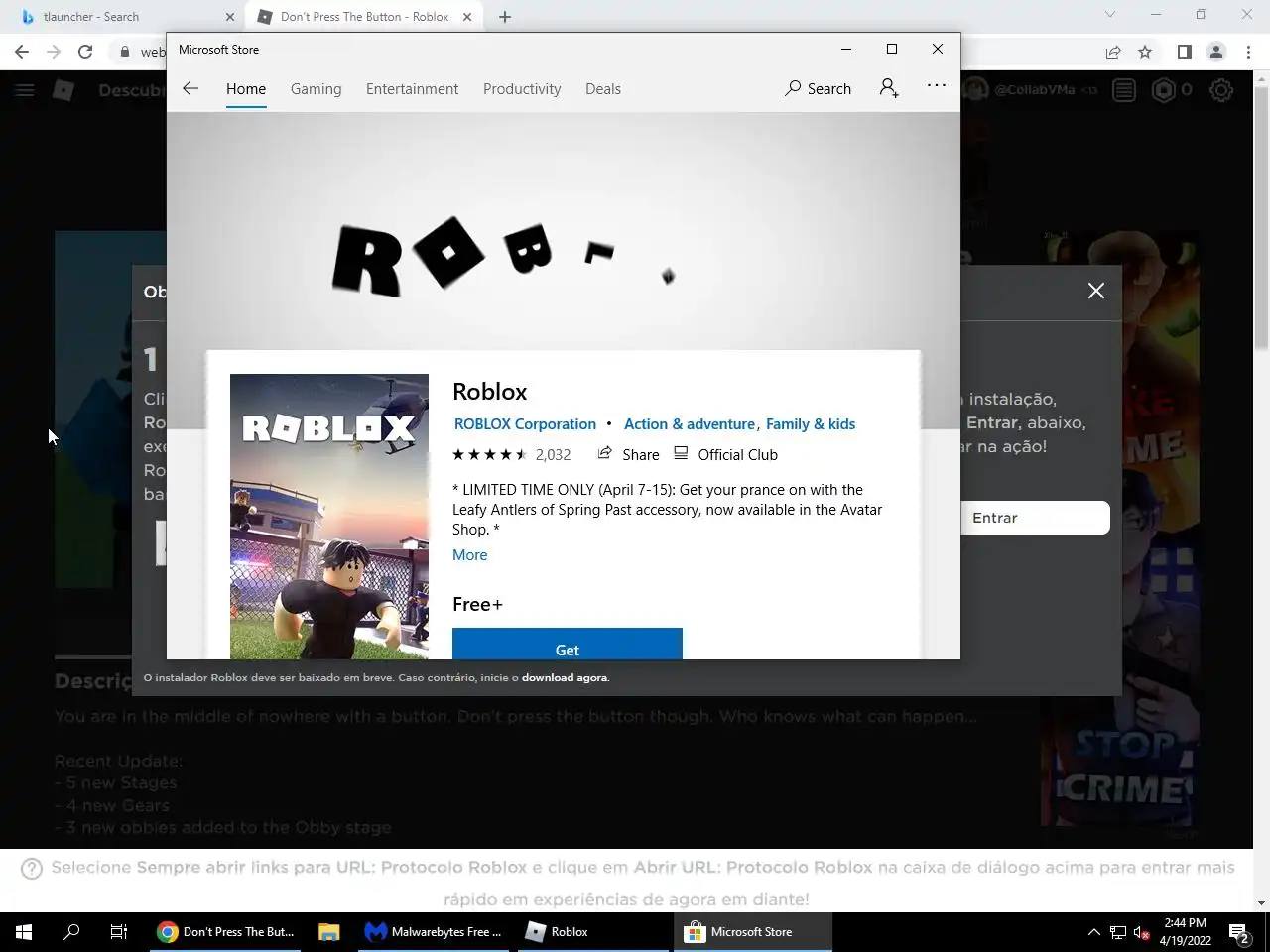The width and height of the screenshot is (1270, 952).
Task: Switch to Malwarebytes Free taskbar item
Action: coord(434,932)
